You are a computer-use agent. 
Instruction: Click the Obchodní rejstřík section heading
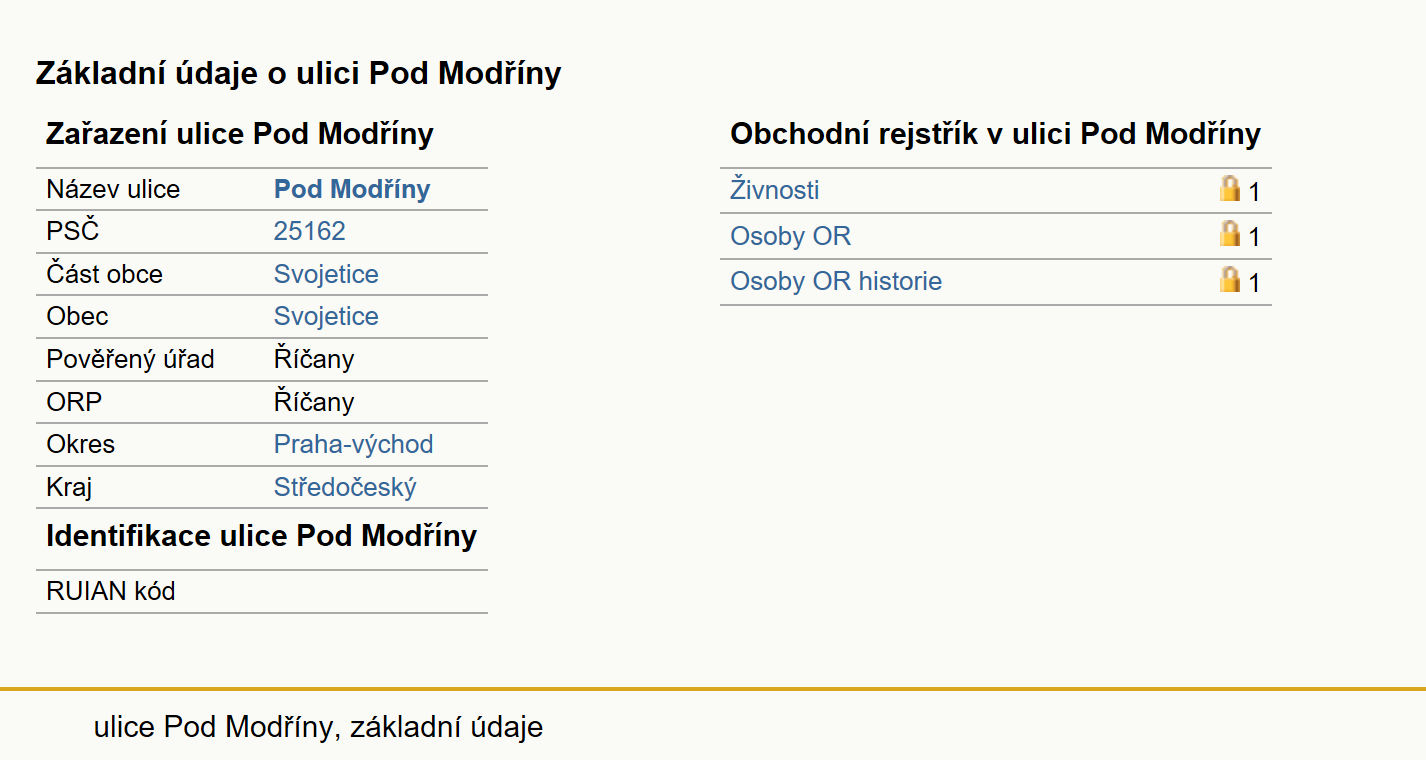tap(996, 134)
